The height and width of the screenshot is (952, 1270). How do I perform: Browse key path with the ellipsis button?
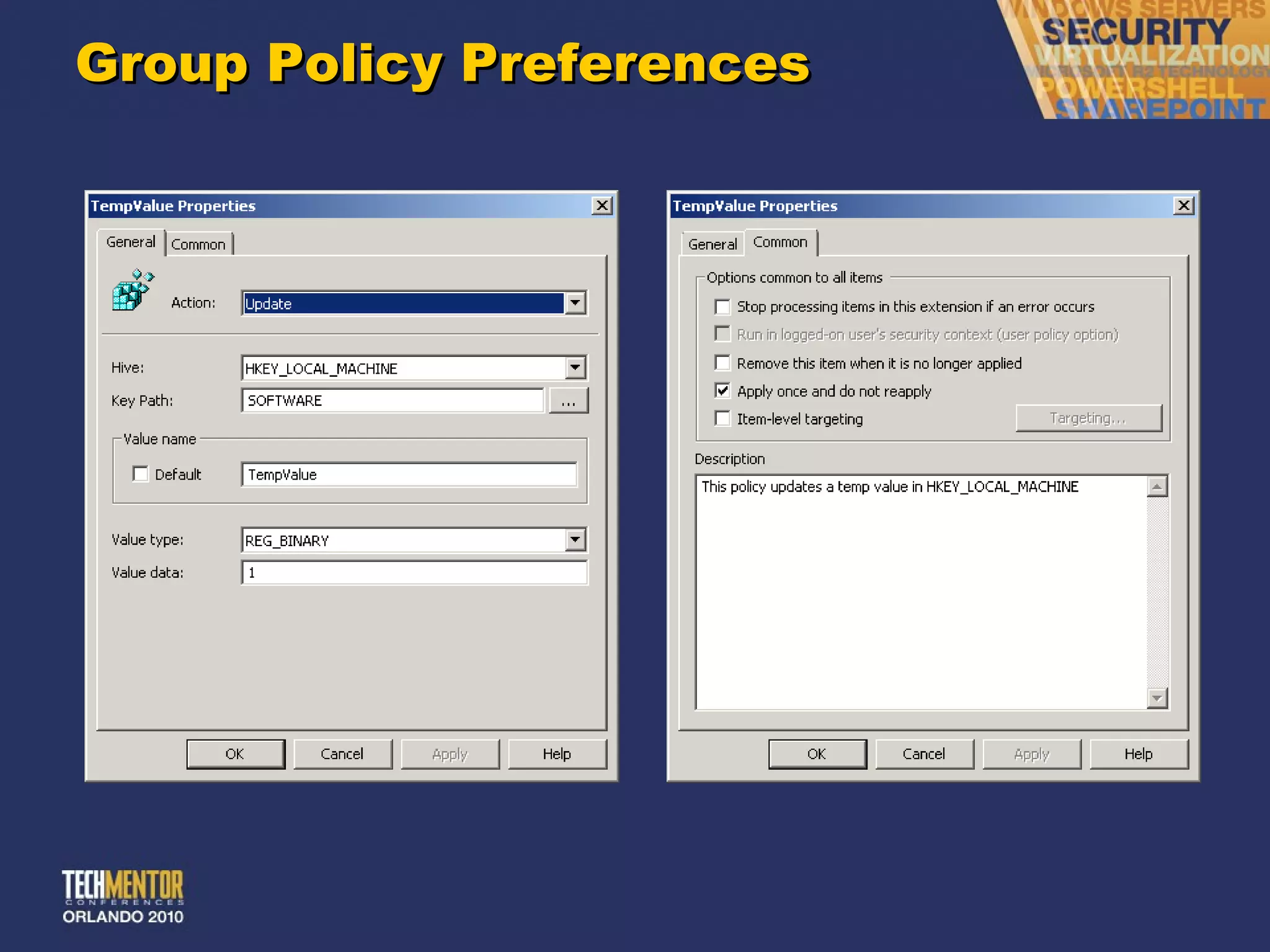(x=569, y=401)
